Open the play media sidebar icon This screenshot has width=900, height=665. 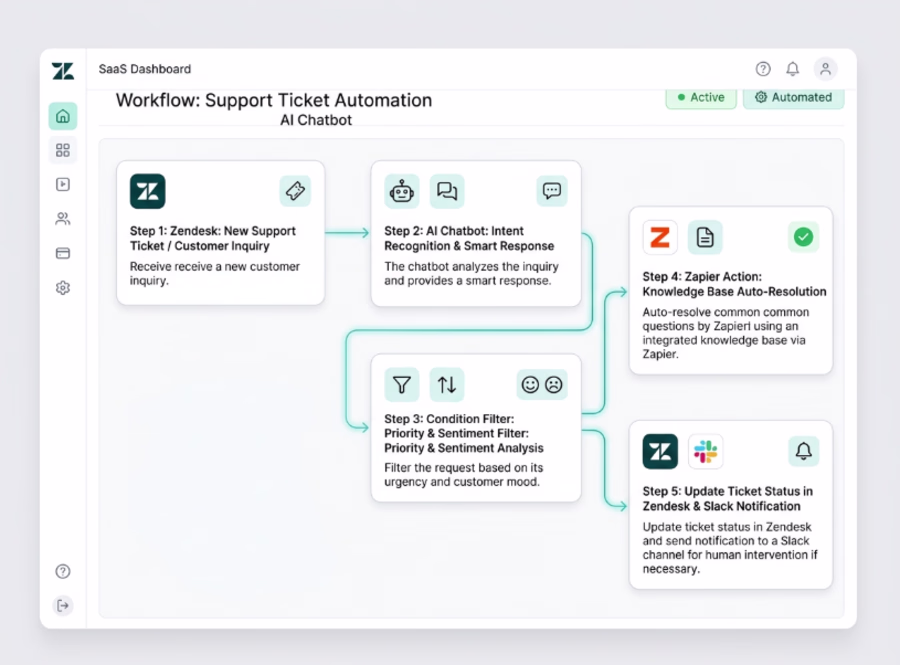63,184
